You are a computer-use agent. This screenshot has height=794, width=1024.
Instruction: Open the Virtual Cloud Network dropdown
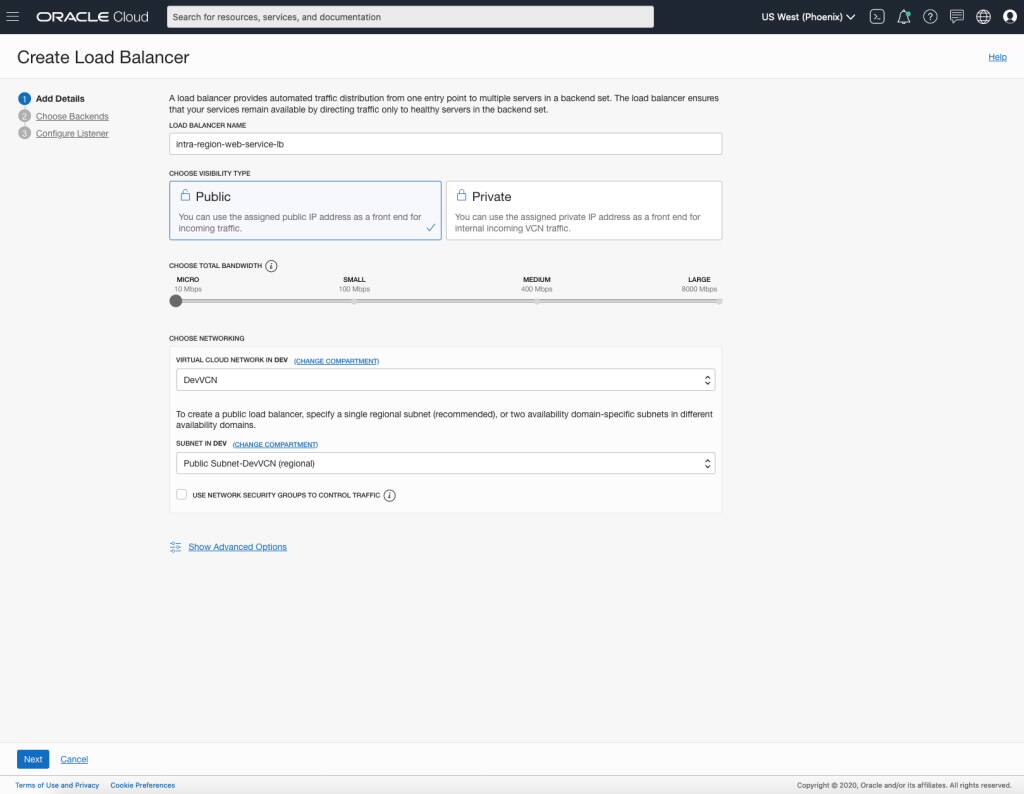coord(445,380)
